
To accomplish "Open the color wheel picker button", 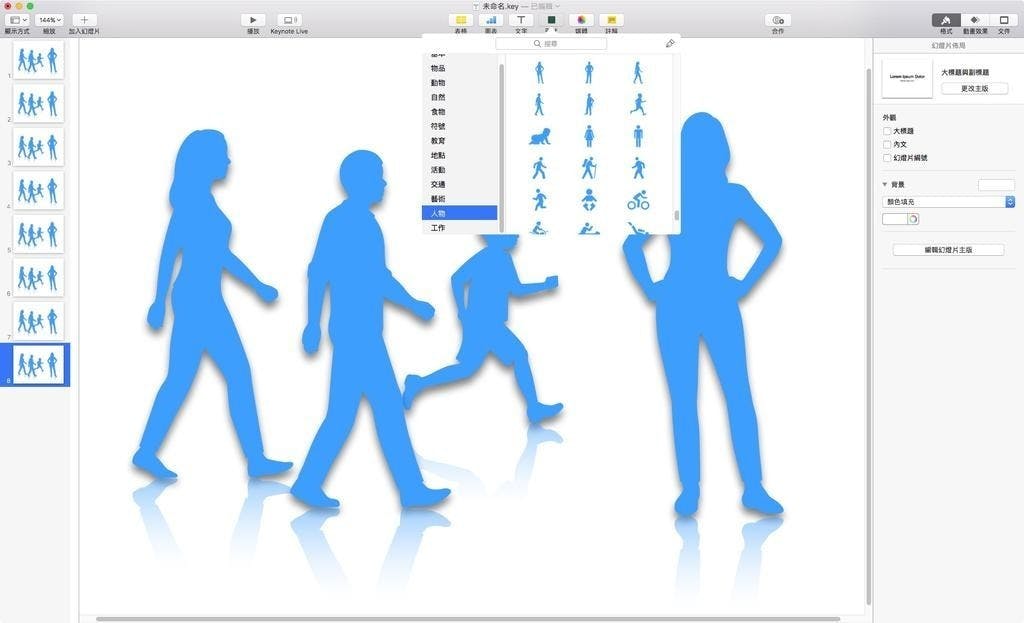I will [x=913, y=219].
